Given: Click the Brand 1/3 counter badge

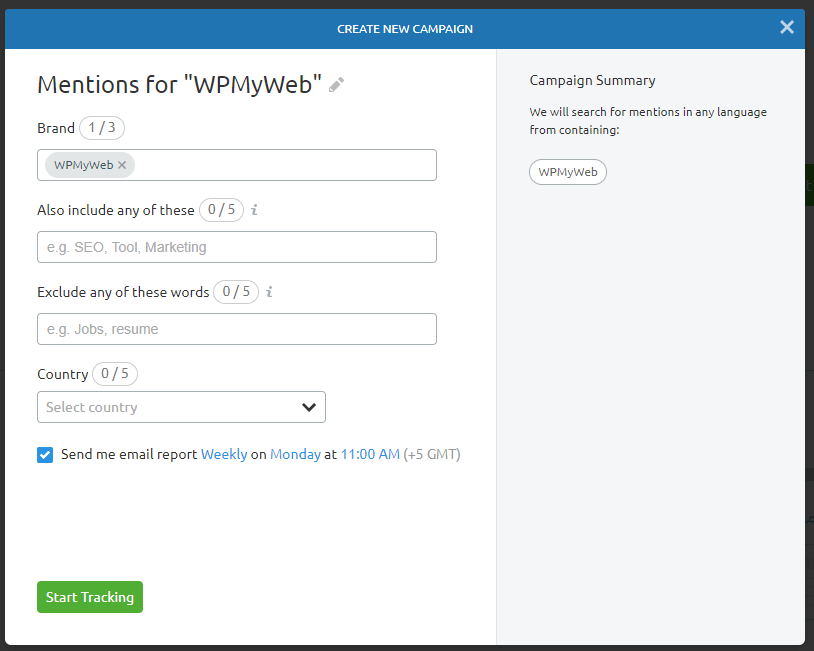Looking at the screenshot, I should (x=102, y=128).
